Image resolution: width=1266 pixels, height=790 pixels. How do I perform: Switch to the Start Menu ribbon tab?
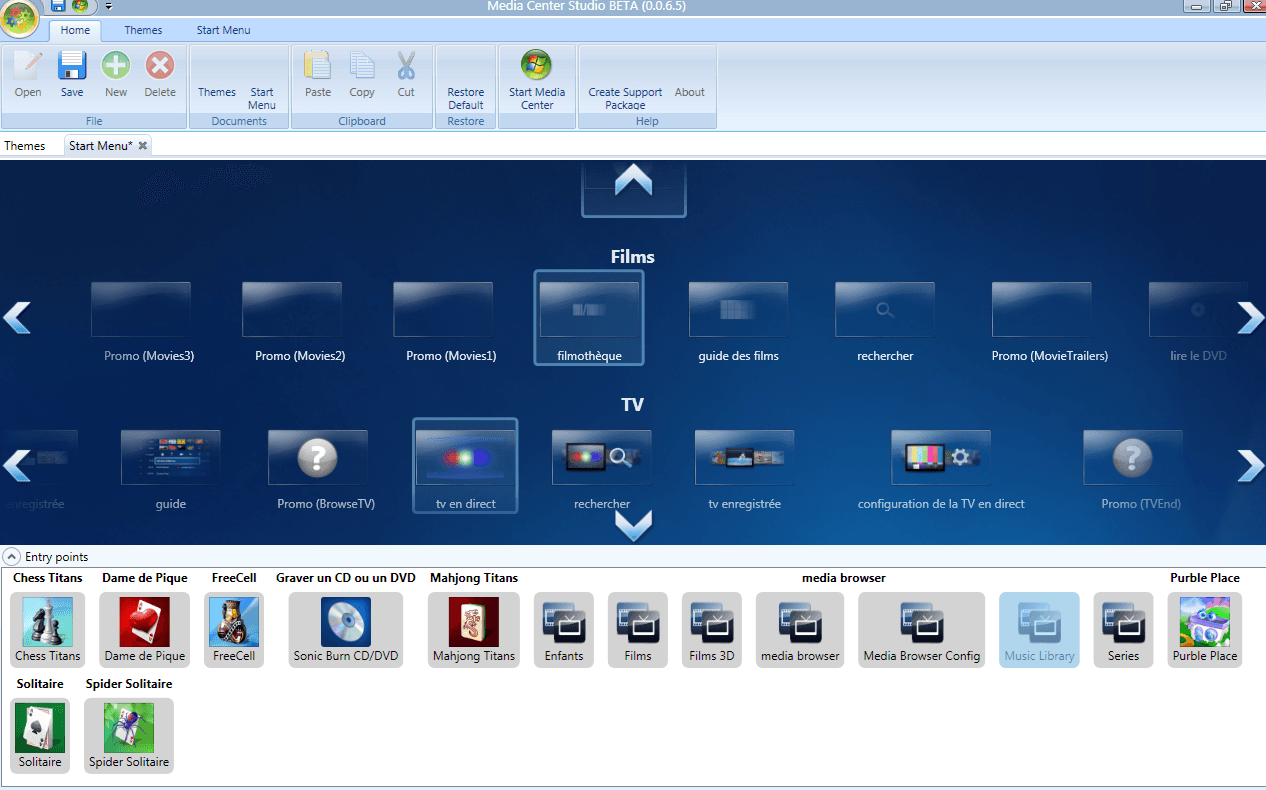click(223, 30)
